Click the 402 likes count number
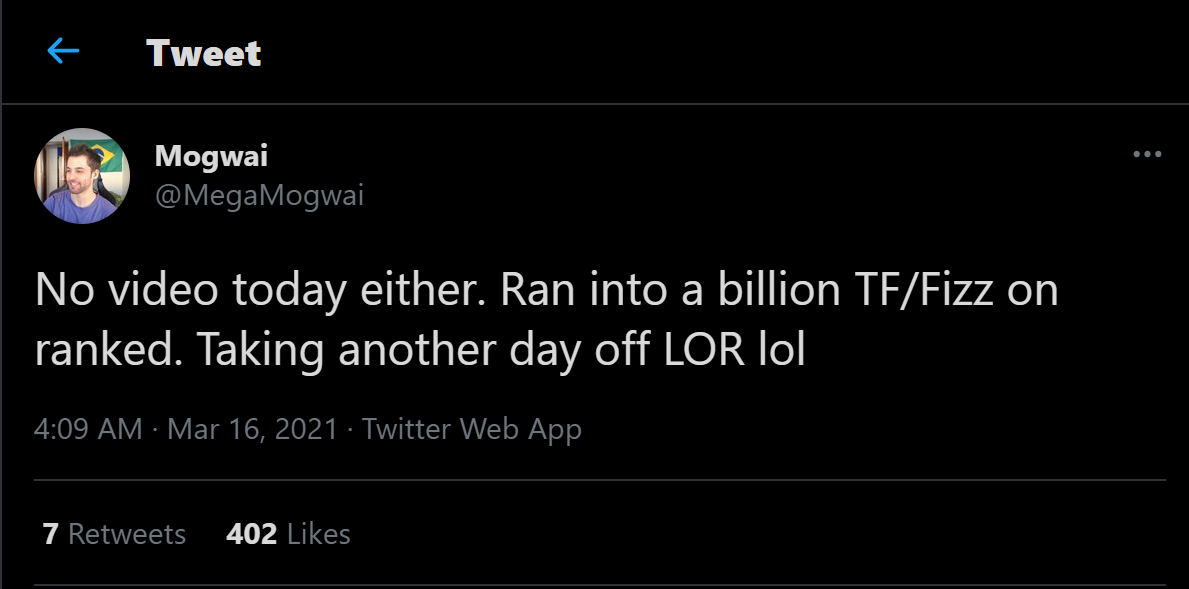 pos(251,534)
